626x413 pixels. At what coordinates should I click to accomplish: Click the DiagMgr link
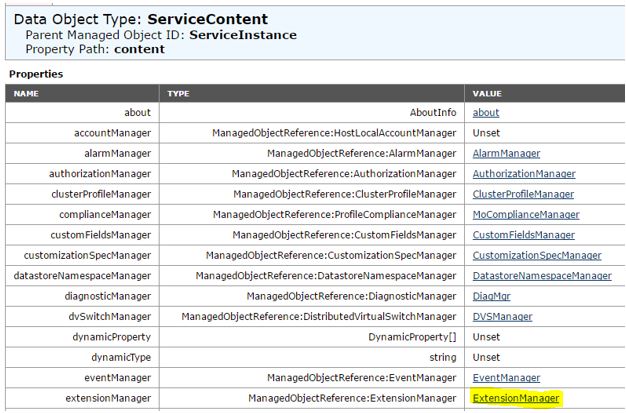point(492,296)
